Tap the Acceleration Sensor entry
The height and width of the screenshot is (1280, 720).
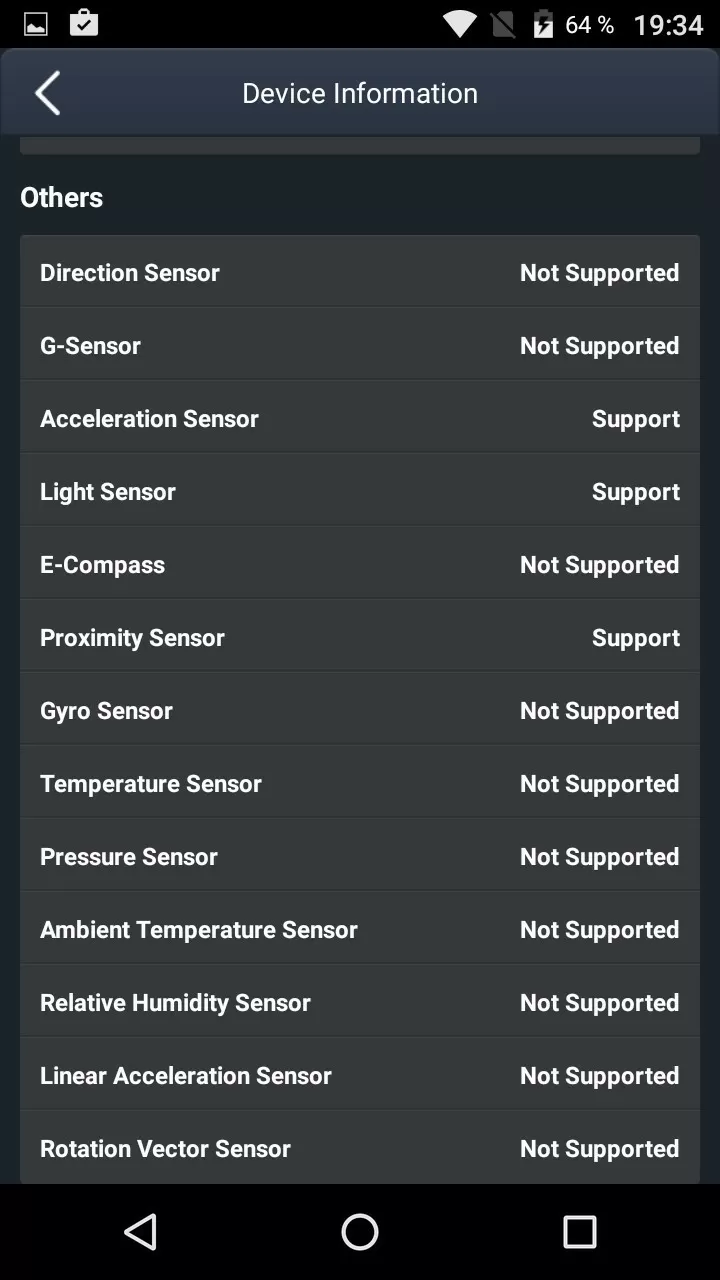coord(360,419)
